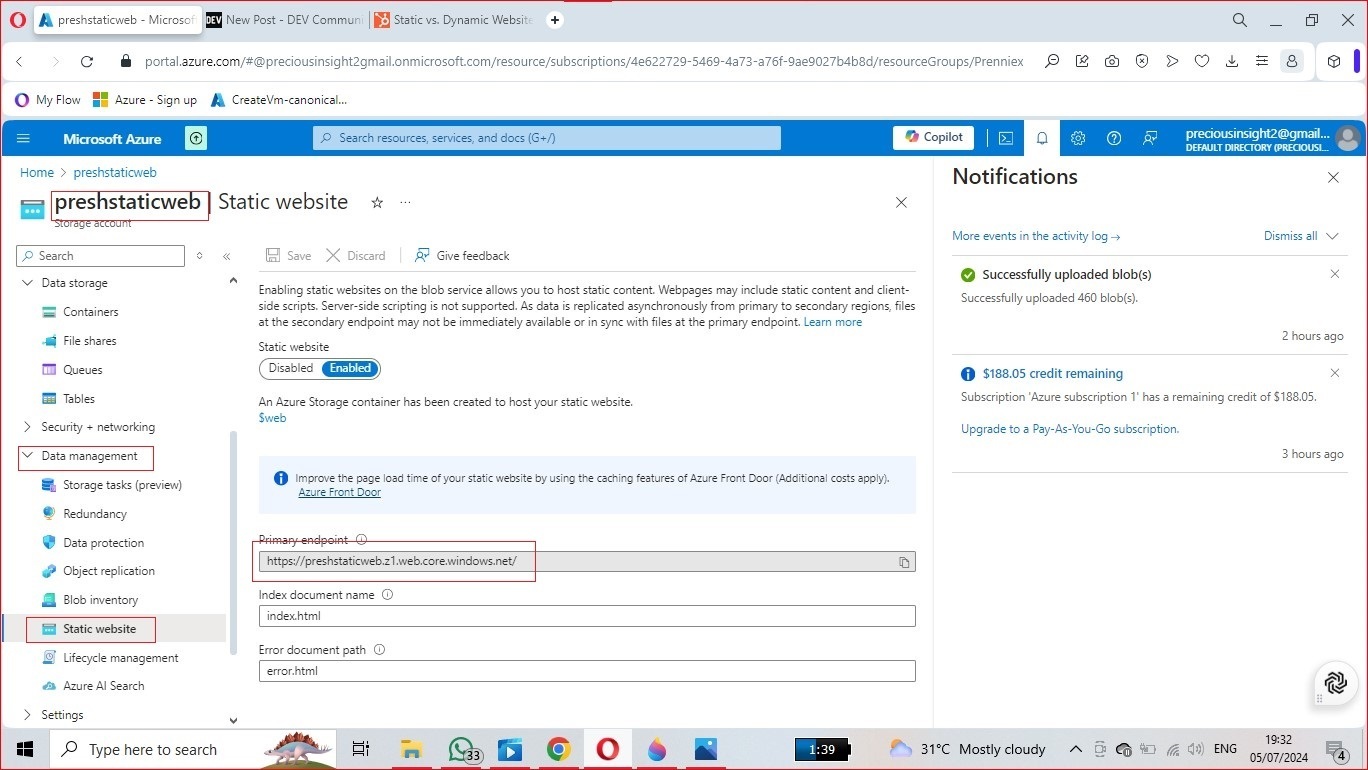The height and width of the screenshot is (770, 1368).
Task: Open the Feedback icon in header
Action: (x=1150, y=139)
